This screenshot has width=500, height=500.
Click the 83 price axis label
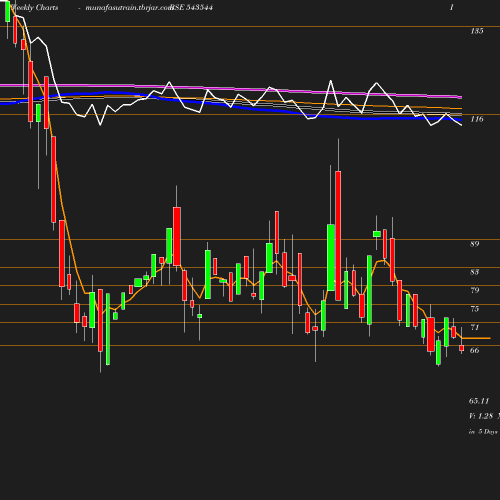(x=475, y=272)
